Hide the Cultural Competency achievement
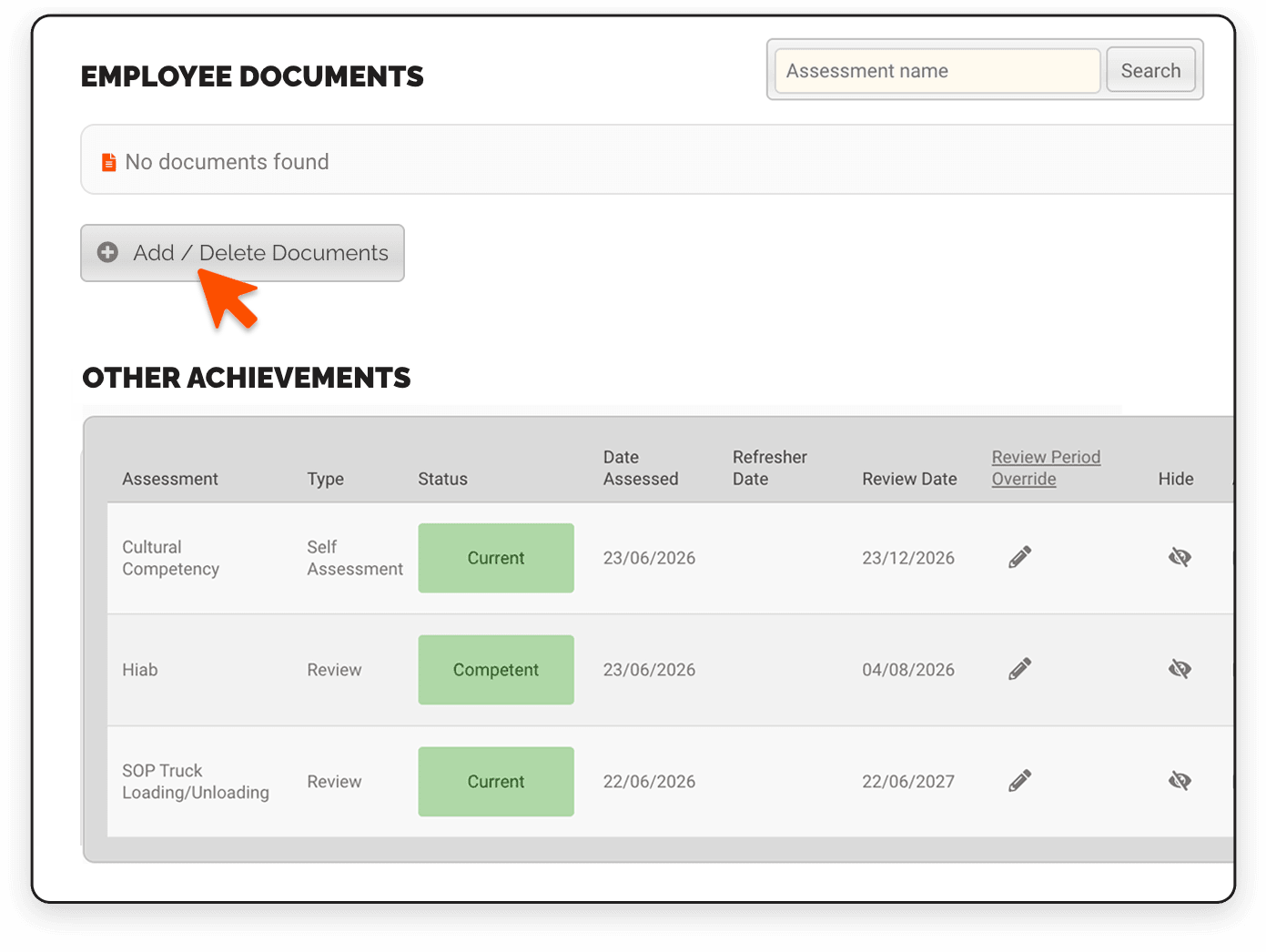 [1180, 557]
